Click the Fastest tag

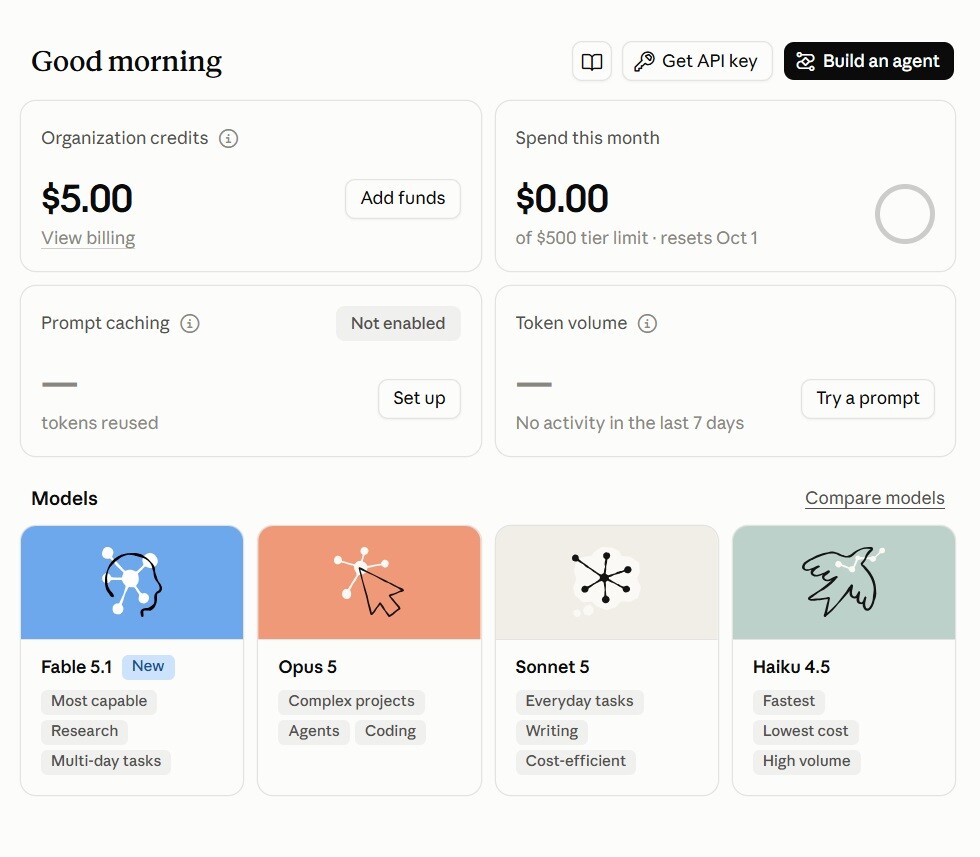(x=789, y=701)
